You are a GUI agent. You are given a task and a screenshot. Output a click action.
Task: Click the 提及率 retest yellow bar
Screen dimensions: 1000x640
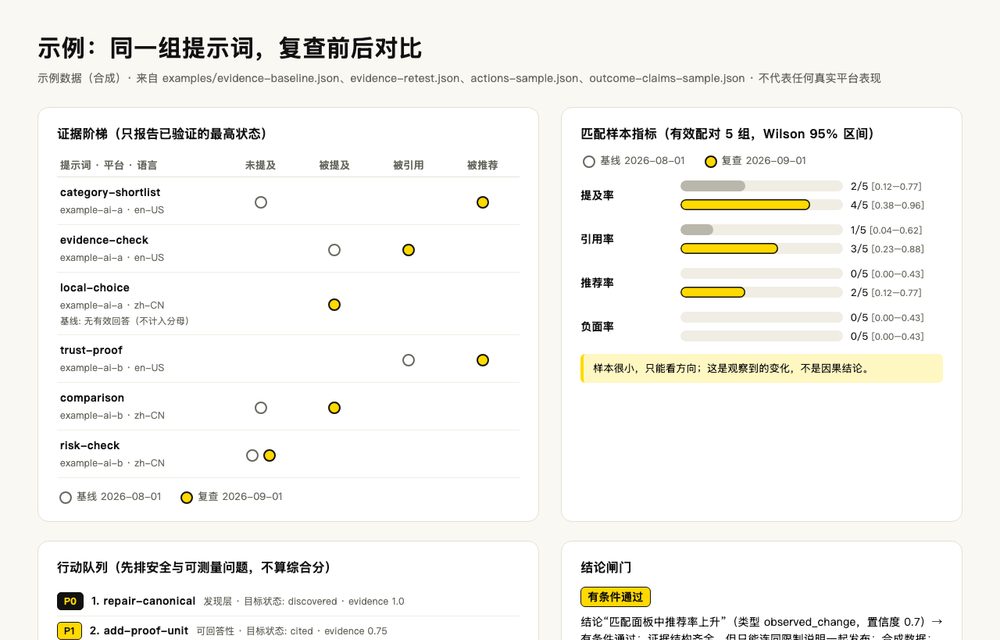point(745,205)
